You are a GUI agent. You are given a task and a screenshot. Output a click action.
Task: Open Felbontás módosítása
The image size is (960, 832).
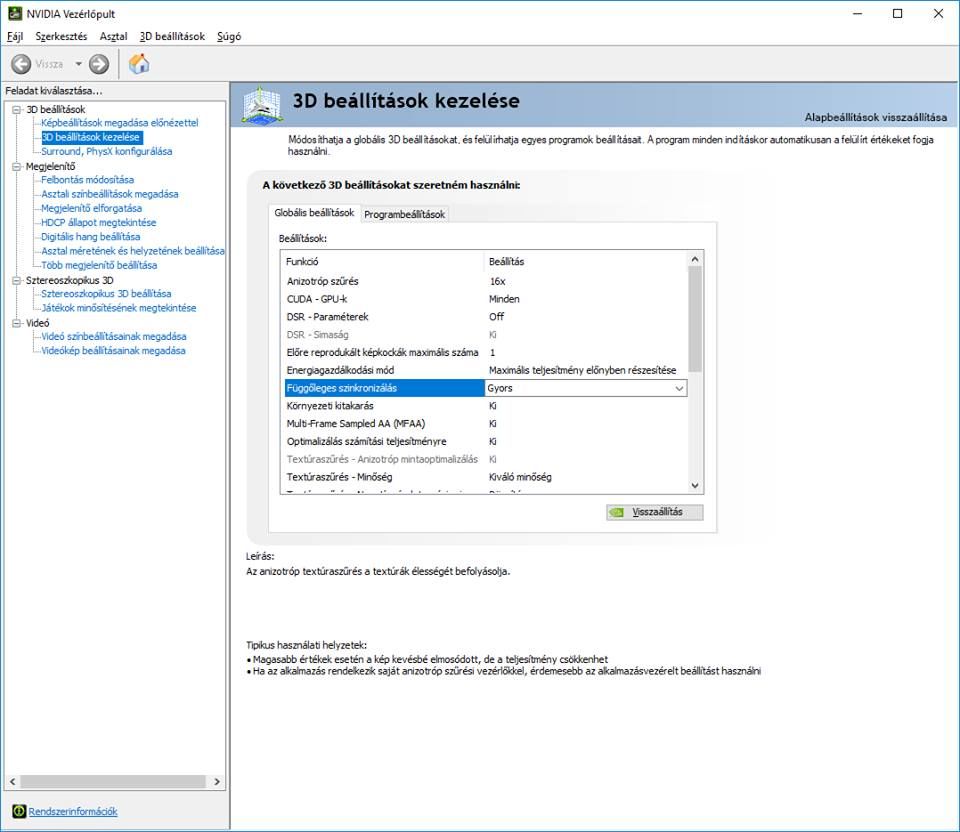(x=87, y=180)
